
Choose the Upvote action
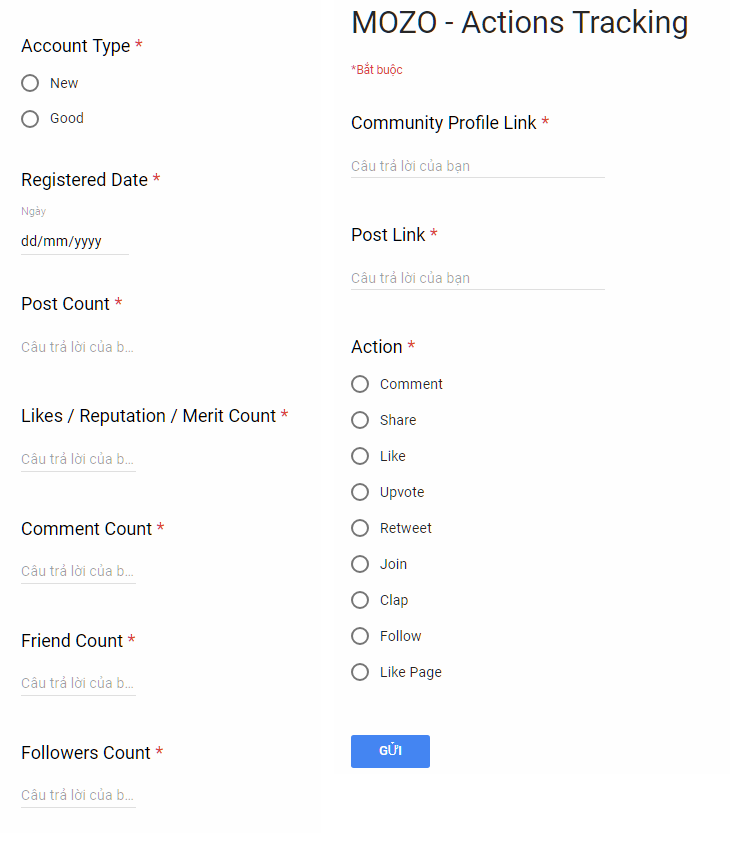360,492
